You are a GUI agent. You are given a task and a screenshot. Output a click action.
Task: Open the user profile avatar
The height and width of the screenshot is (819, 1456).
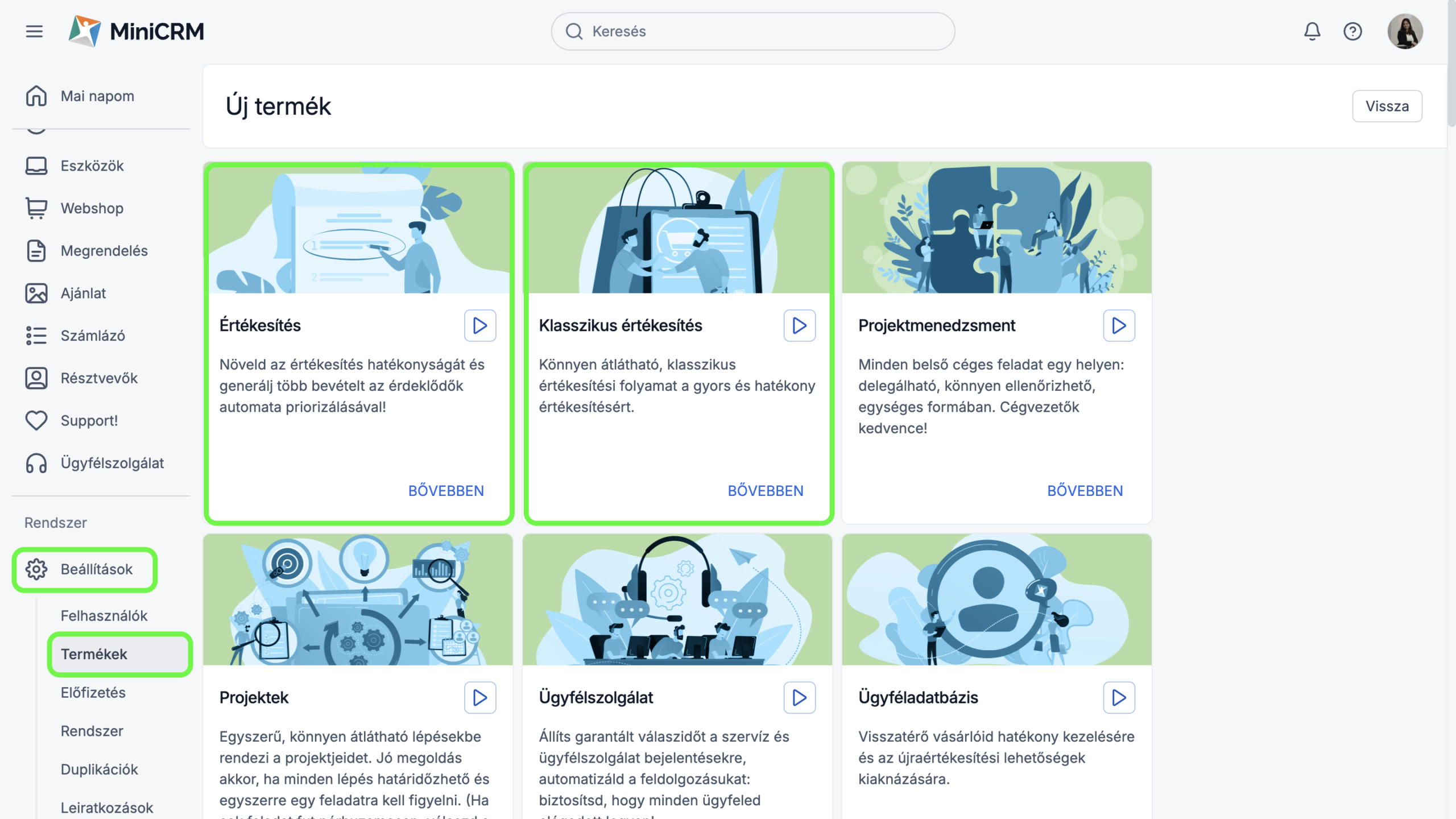1405,31
